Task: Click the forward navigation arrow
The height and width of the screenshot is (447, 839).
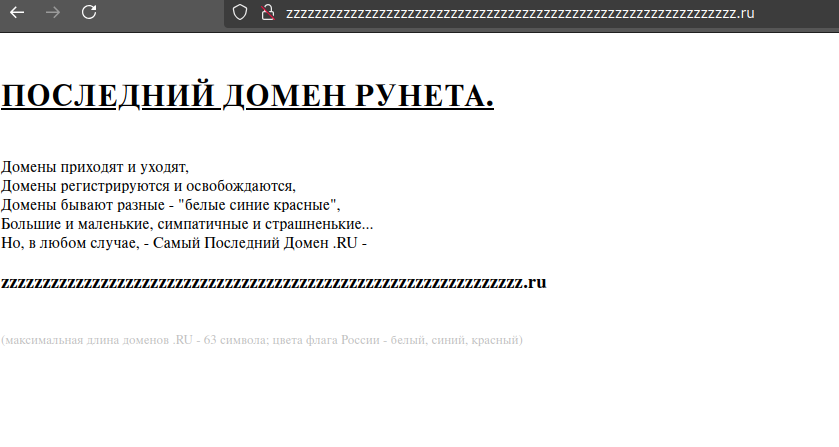Action: [x=53, y=12]
